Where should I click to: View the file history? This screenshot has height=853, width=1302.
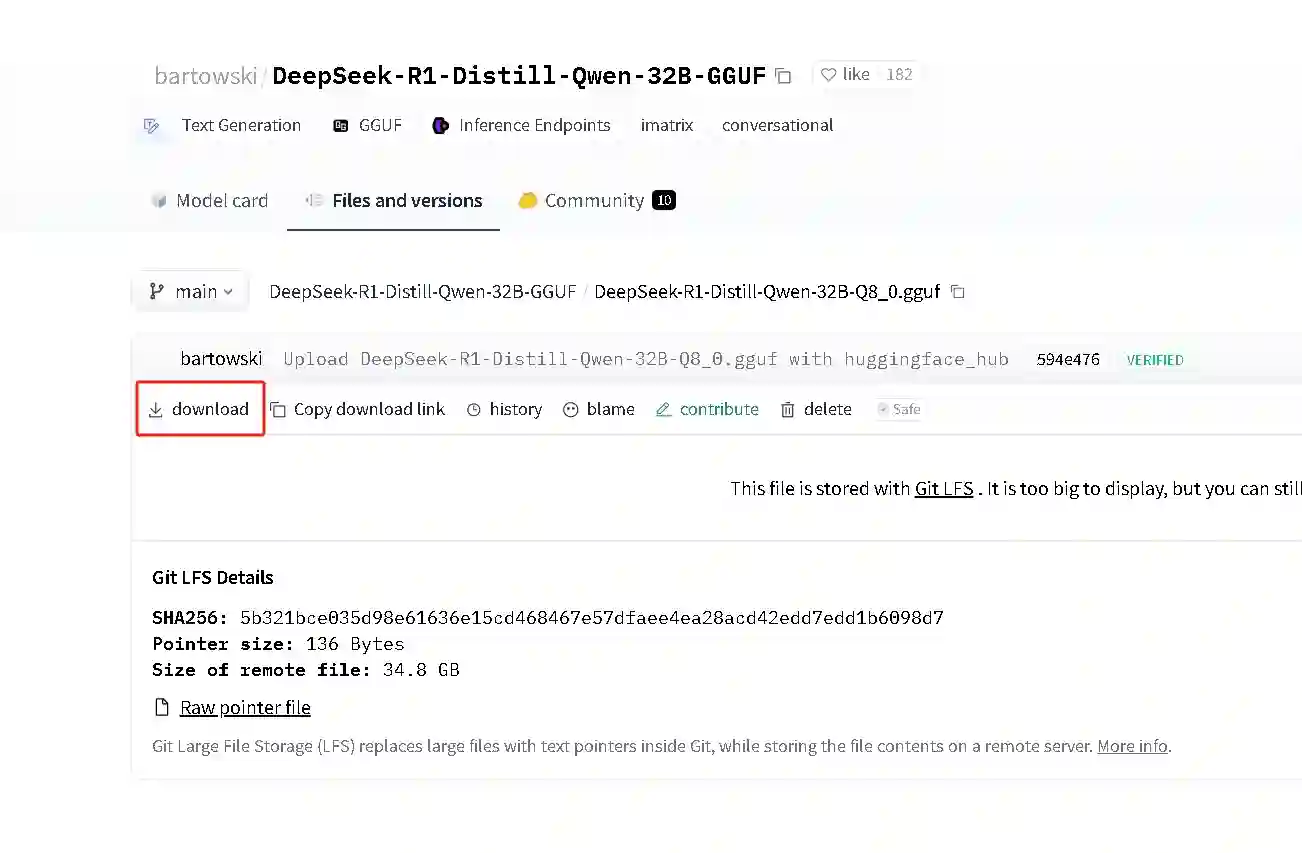(516, 409)
